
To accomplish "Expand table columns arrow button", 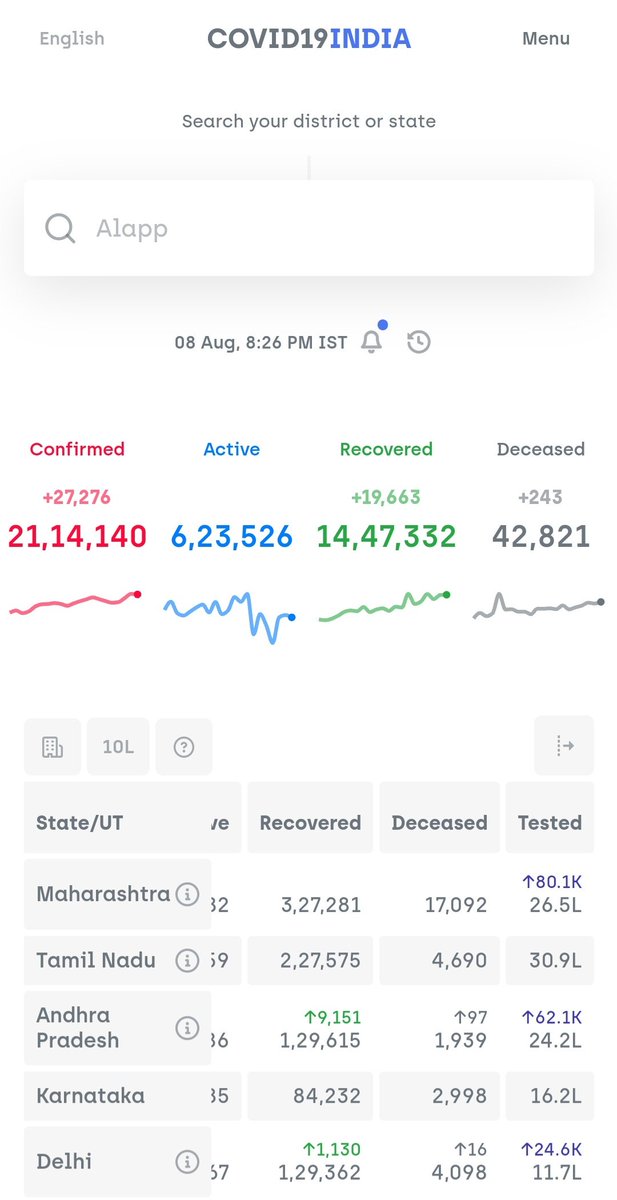I will 564,745.
